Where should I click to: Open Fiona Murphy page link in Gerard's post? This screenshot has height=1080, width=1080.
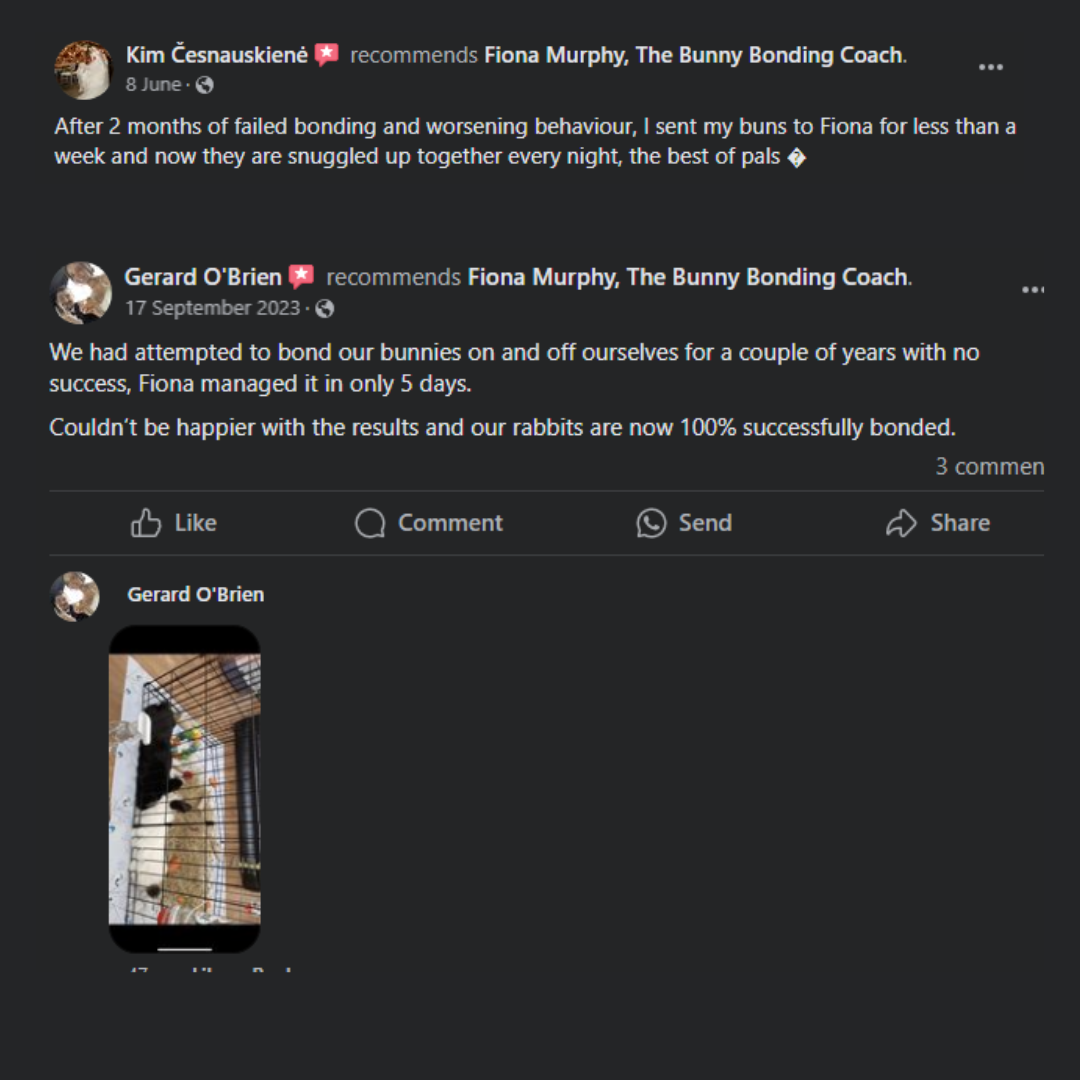click(688, 277)
